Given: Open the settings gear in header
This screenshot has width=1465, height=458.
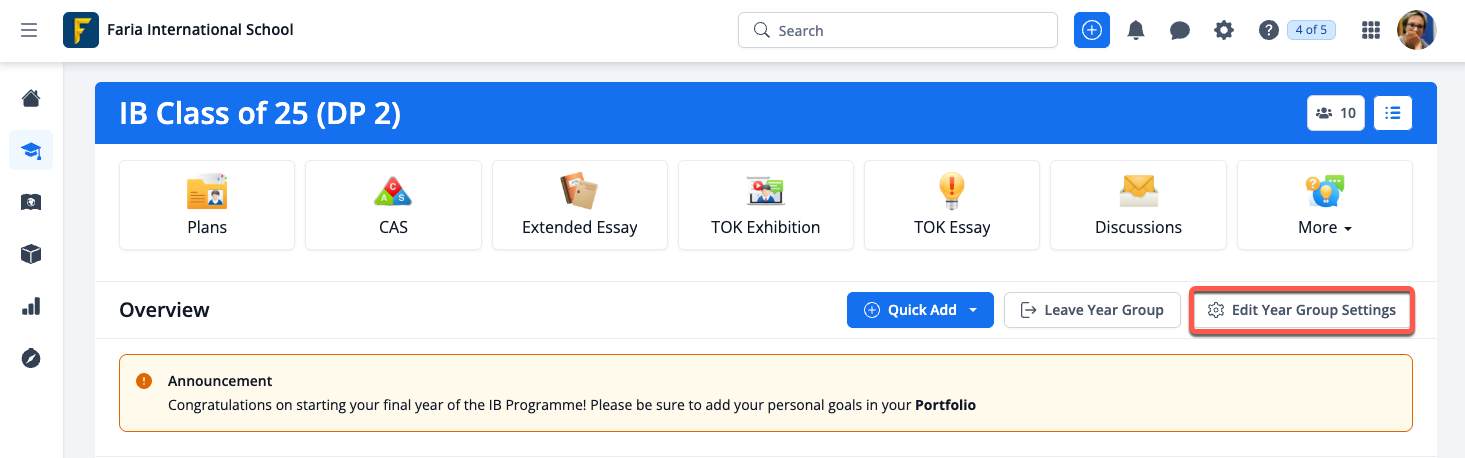Looking at the screenshot, I should click(1224, 30).
